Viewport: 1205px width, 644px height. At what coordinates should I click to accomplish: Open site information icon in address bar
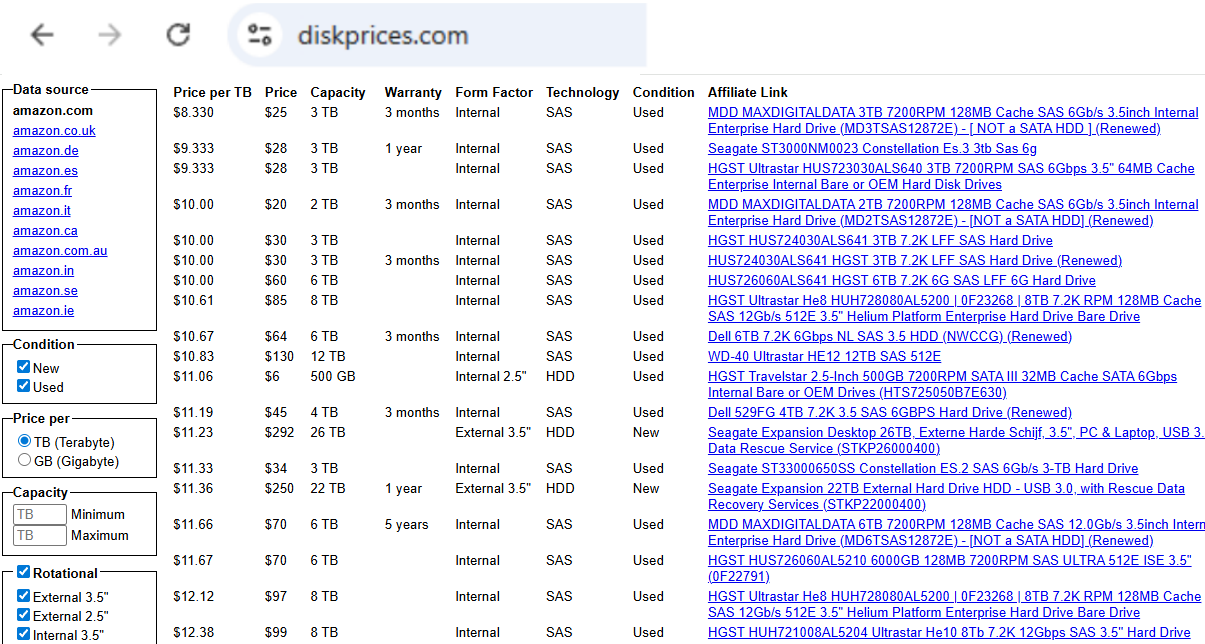(259, 35)
